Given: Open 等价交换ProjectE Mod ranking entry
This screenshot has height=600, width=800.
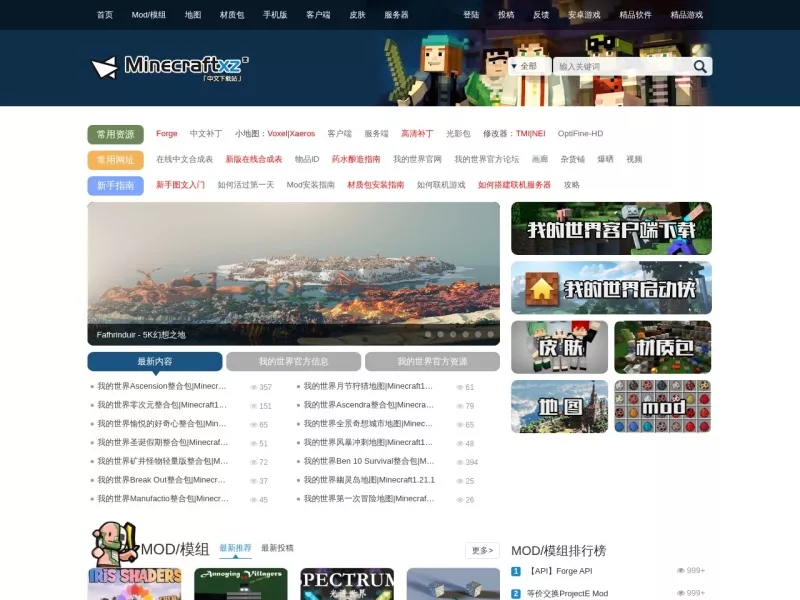Looking at the screenshot, I should pos(567,594).
